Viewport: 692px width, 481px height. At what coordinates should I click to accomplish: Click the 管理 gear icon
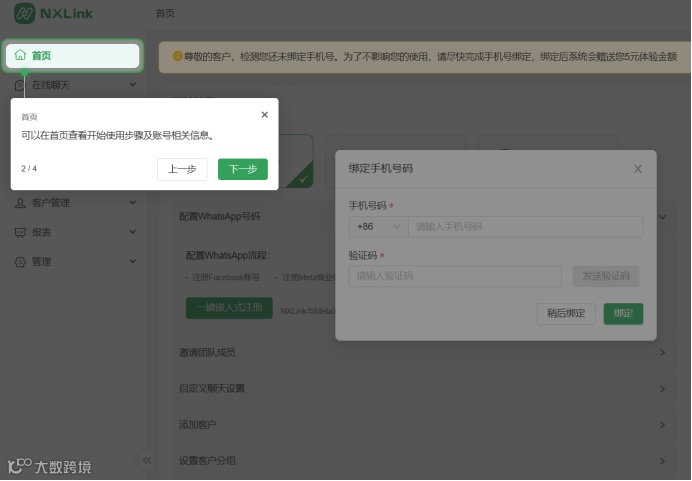coord(20,262)
